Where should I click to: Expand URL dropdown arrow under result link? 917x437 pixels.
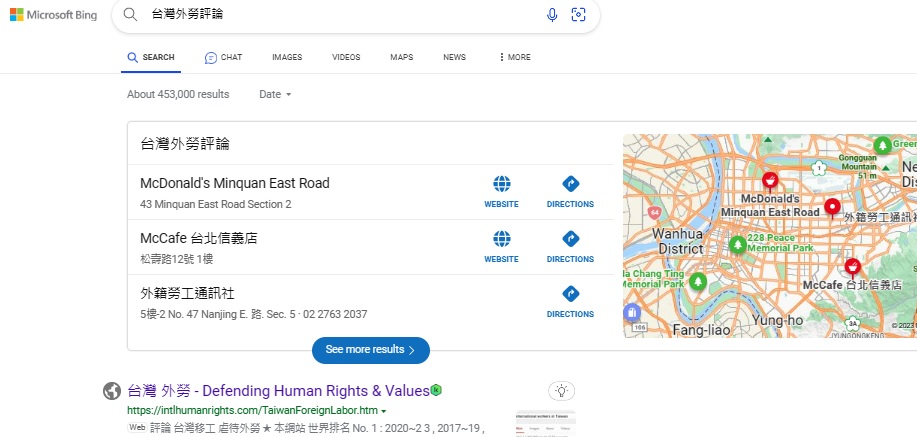[384, 411]
